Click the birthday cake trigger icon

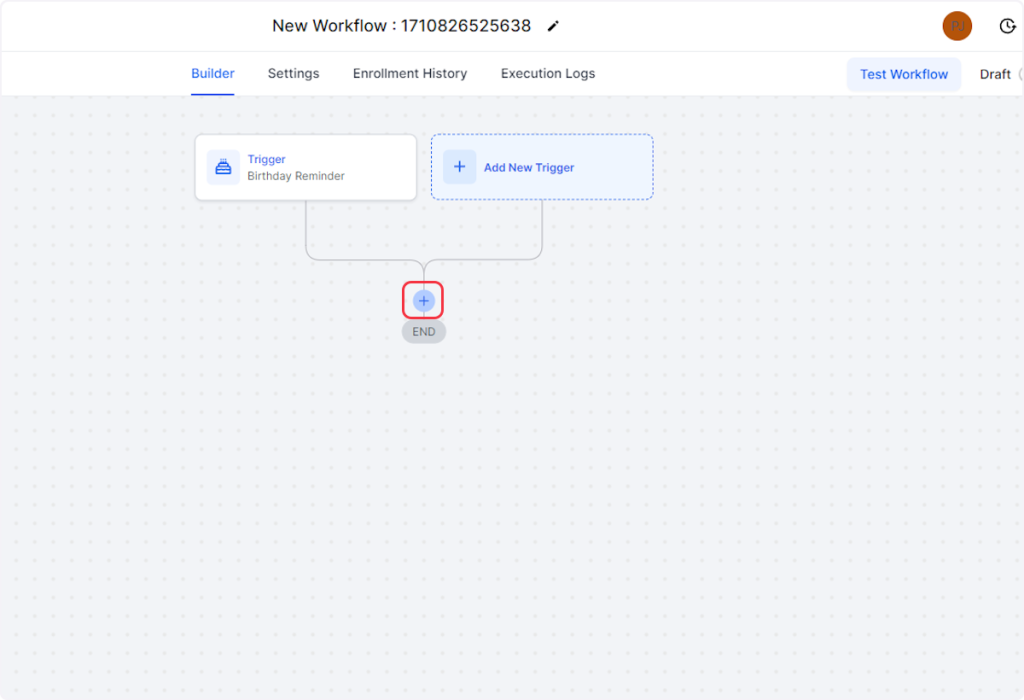(224, 167)
